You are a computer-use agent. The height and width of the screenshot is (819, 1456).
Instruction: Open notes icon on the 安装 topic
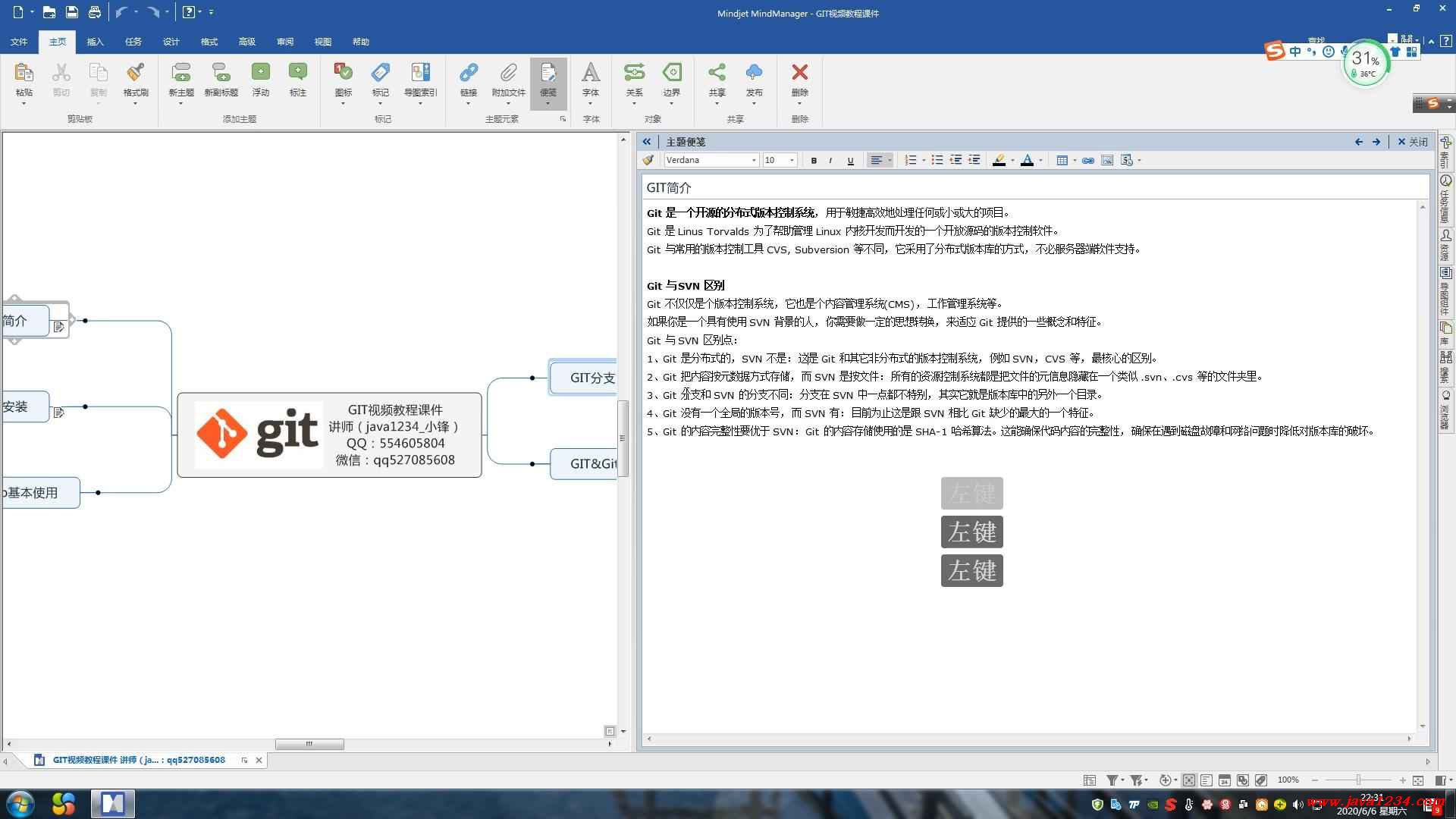pos(58,413)
